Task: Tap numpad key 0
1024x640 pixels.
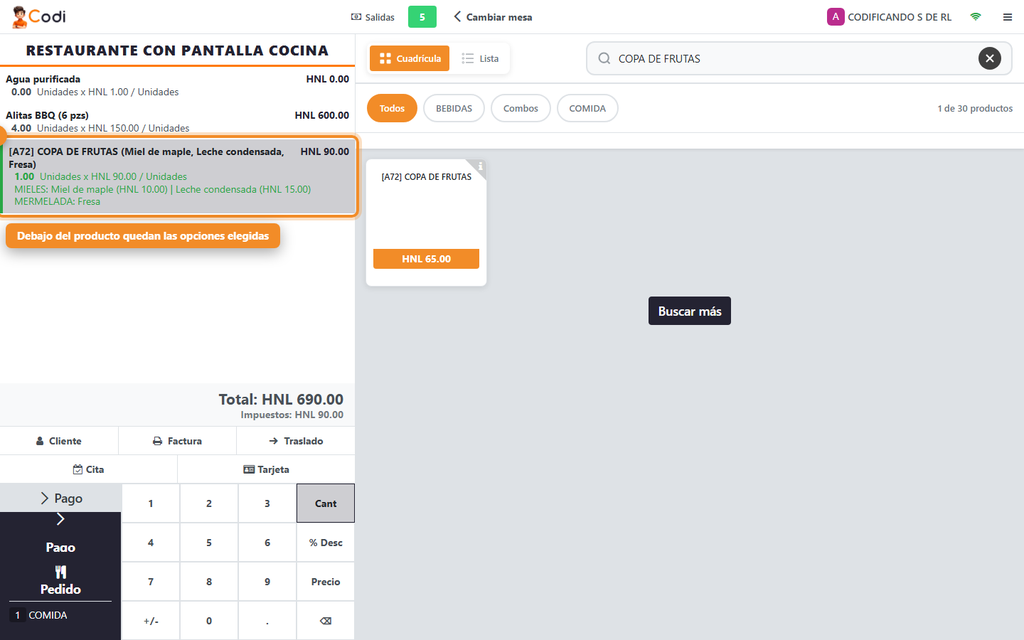Action: tap(209, 620)
